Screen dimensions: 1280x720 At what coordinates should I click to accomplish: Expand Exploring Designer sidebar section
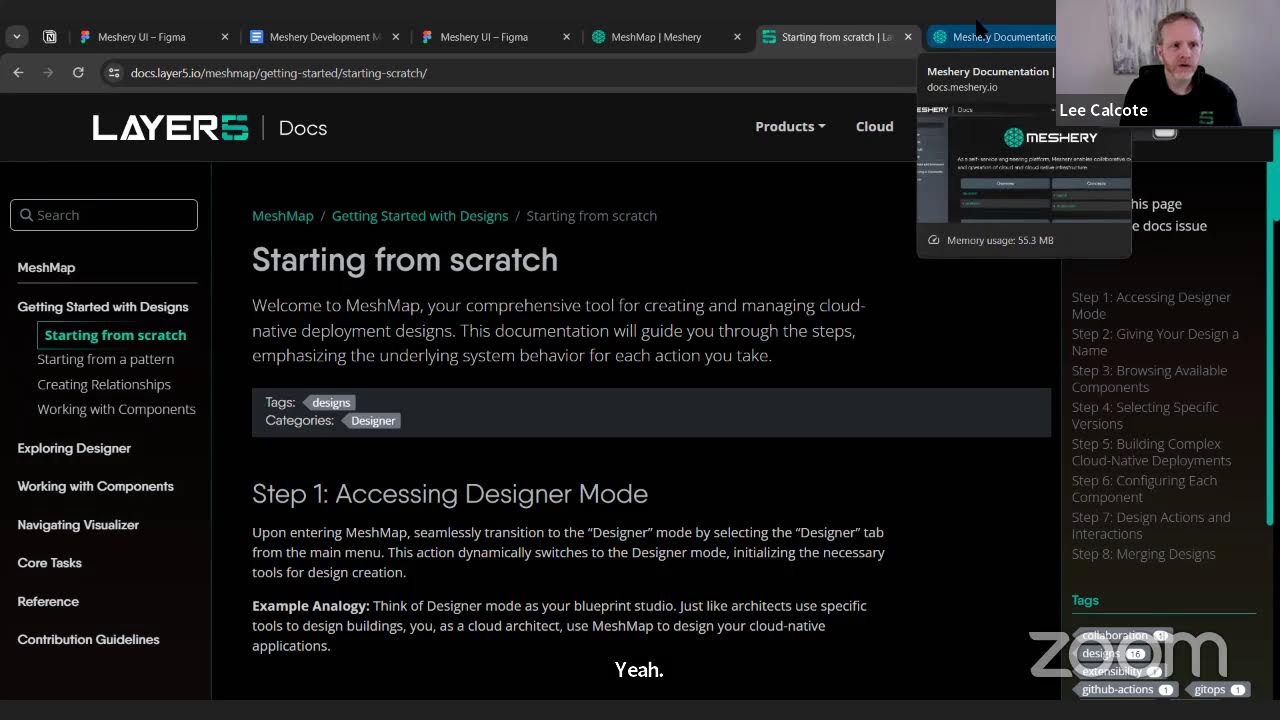[74, 448]
